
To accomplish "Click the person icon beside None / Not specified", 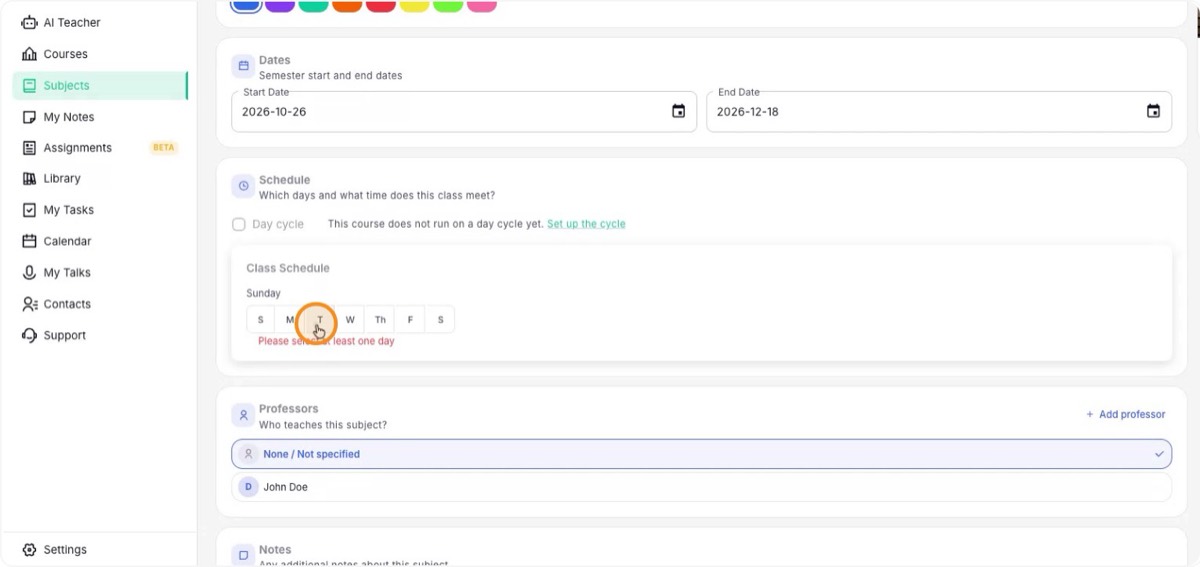I will [x=248, y=454].
